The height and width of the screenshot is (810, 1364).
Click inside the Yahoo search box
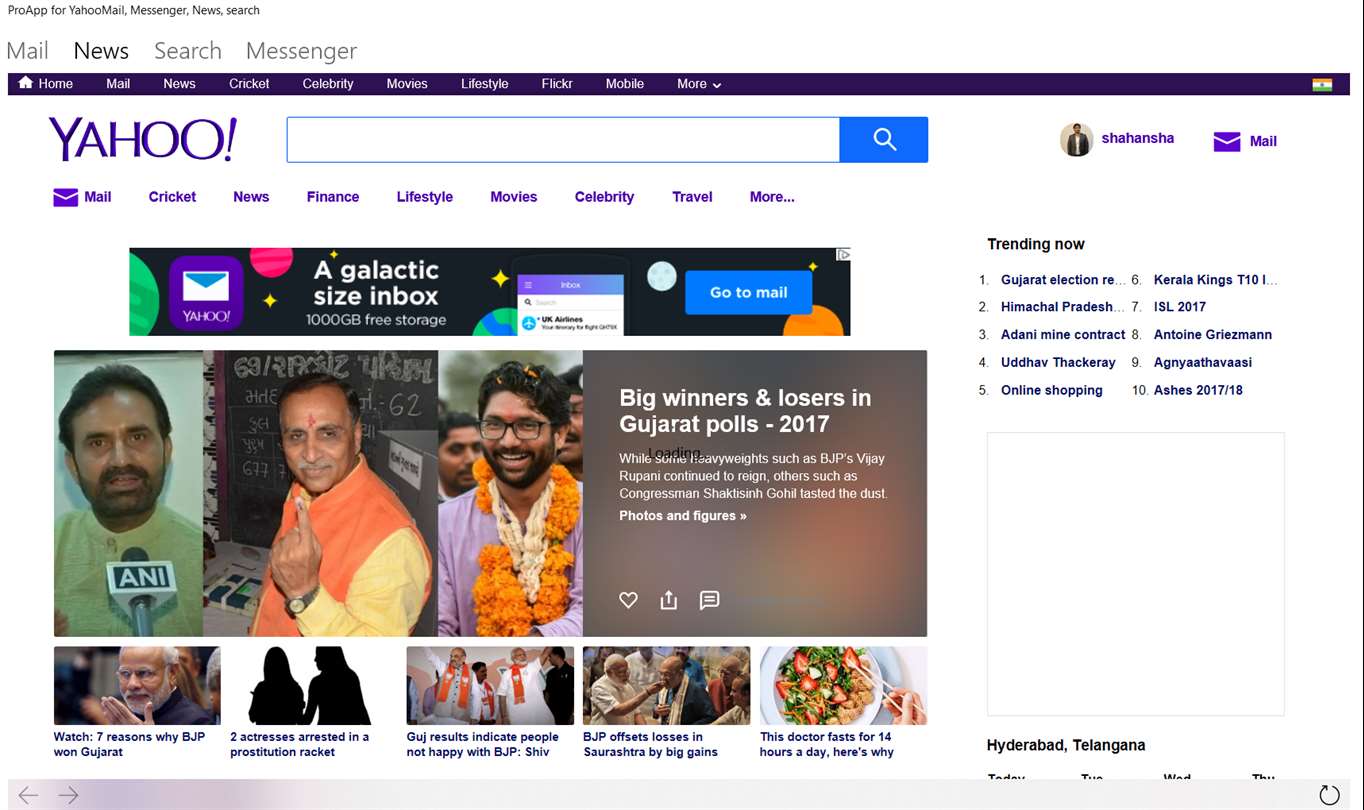(563, 139)
